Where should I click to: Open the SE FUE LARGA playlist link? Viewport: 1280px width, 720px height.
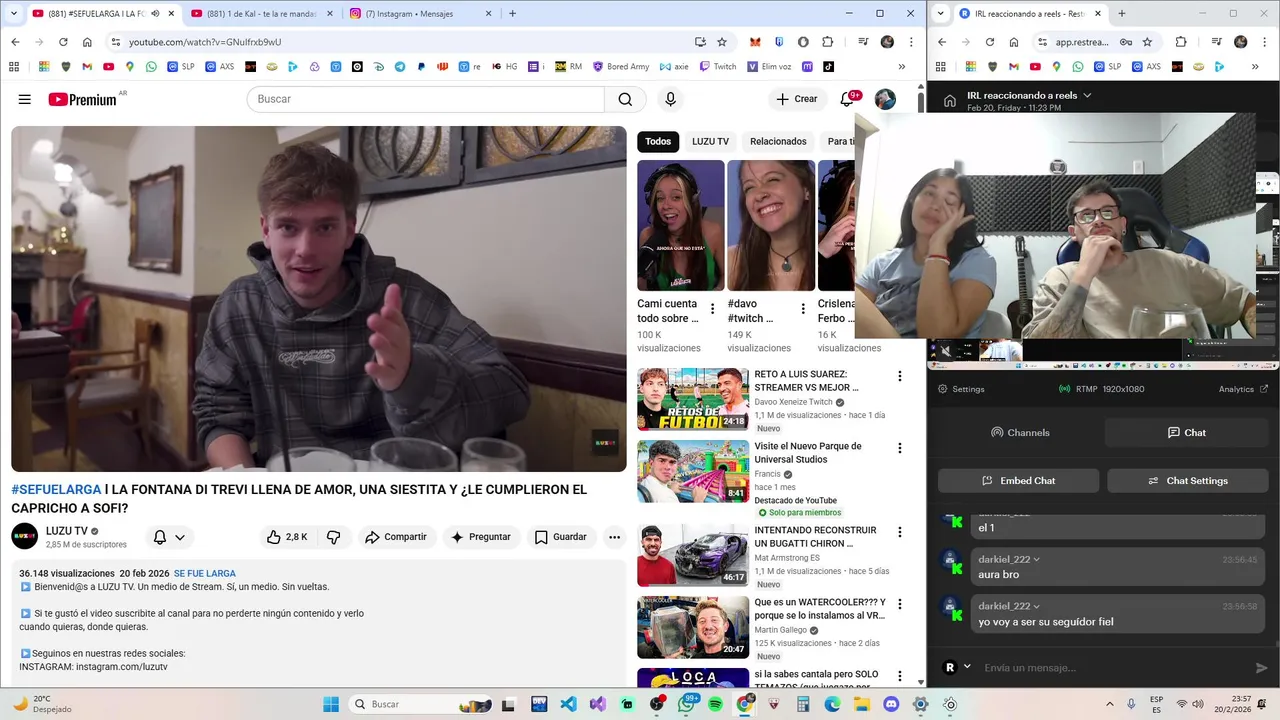205,574
